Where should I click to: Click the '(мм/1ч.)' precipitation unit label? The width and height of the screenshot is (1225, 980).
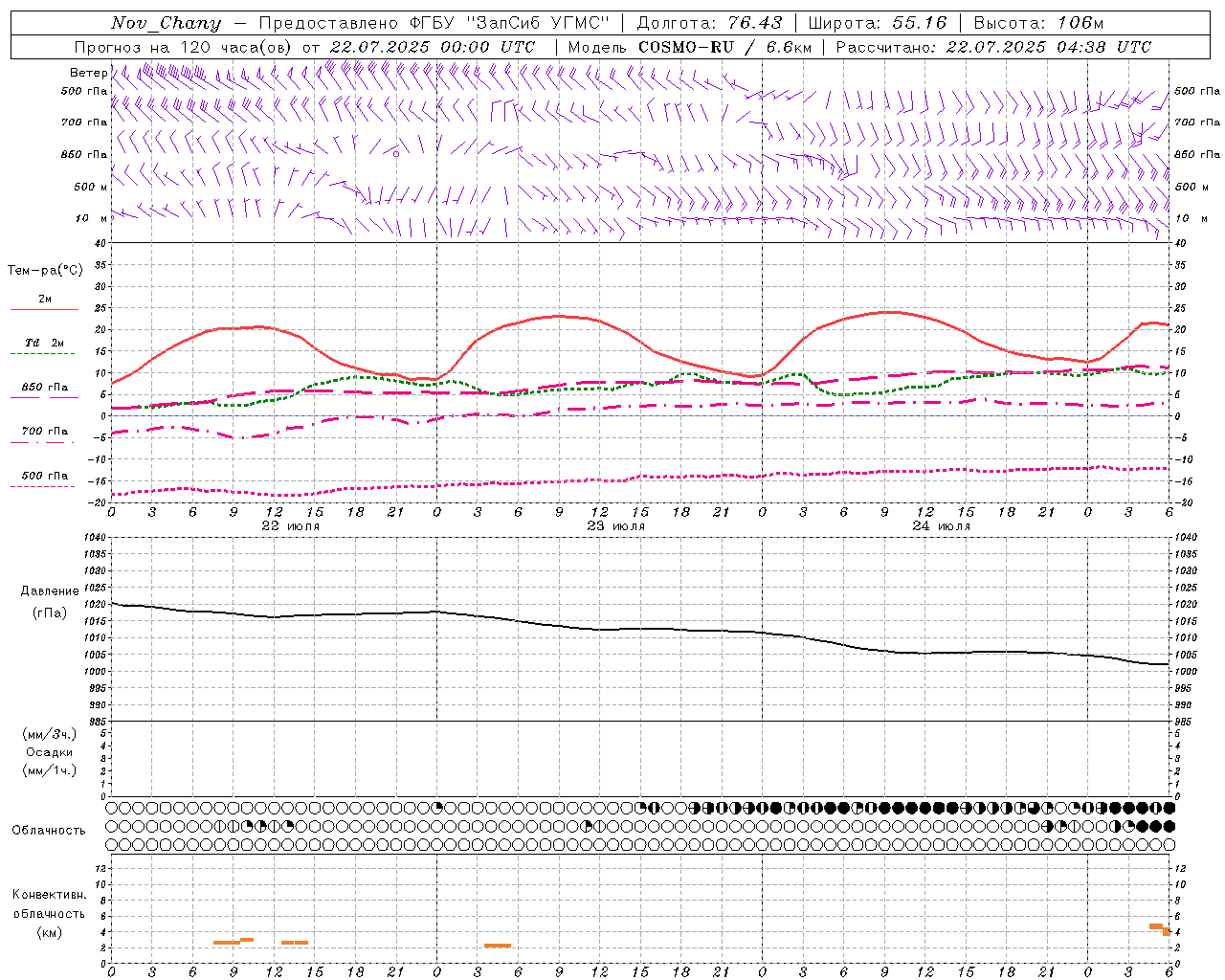tap(50, 770)
